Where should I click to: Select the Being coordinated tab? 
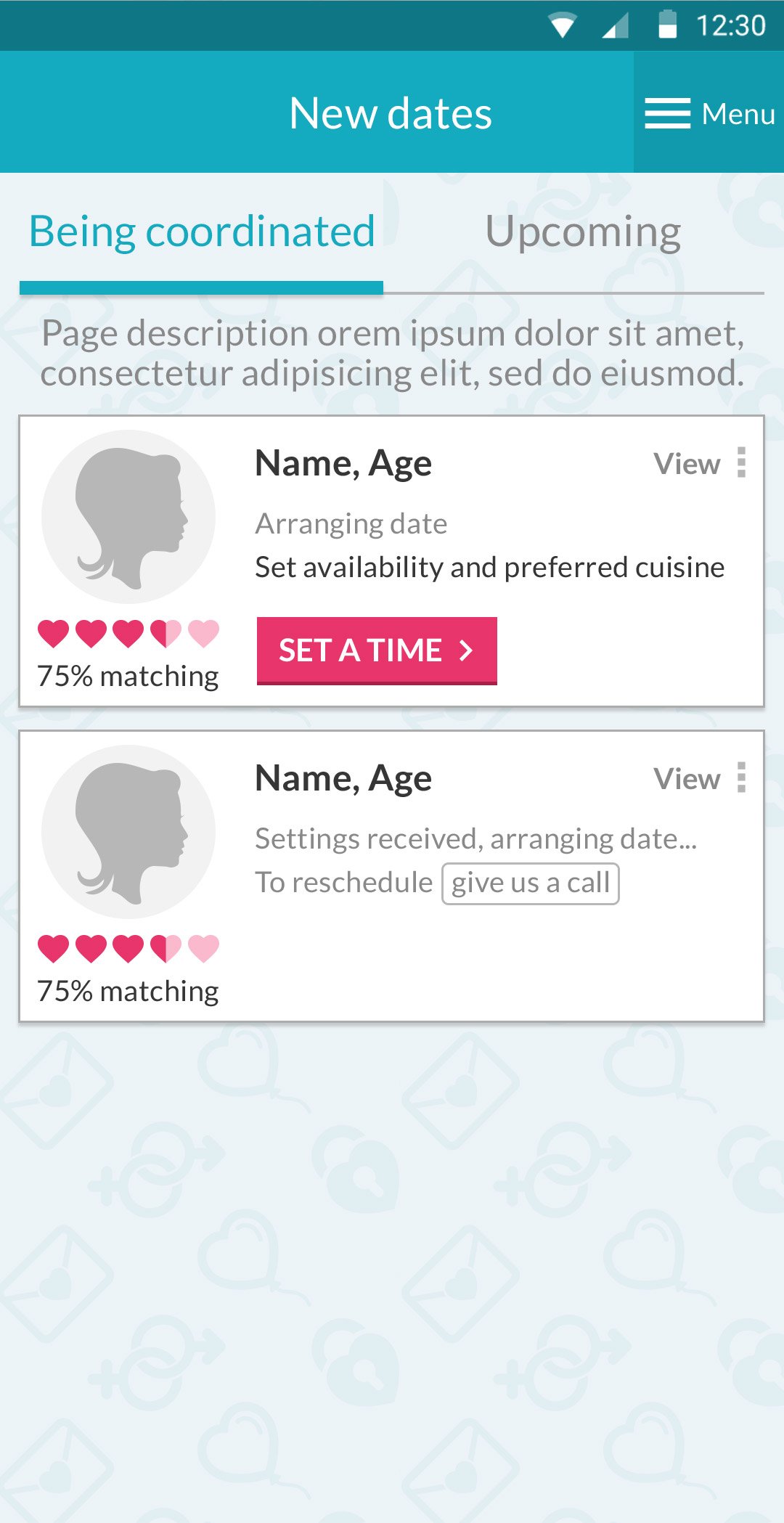click(202, 232)
